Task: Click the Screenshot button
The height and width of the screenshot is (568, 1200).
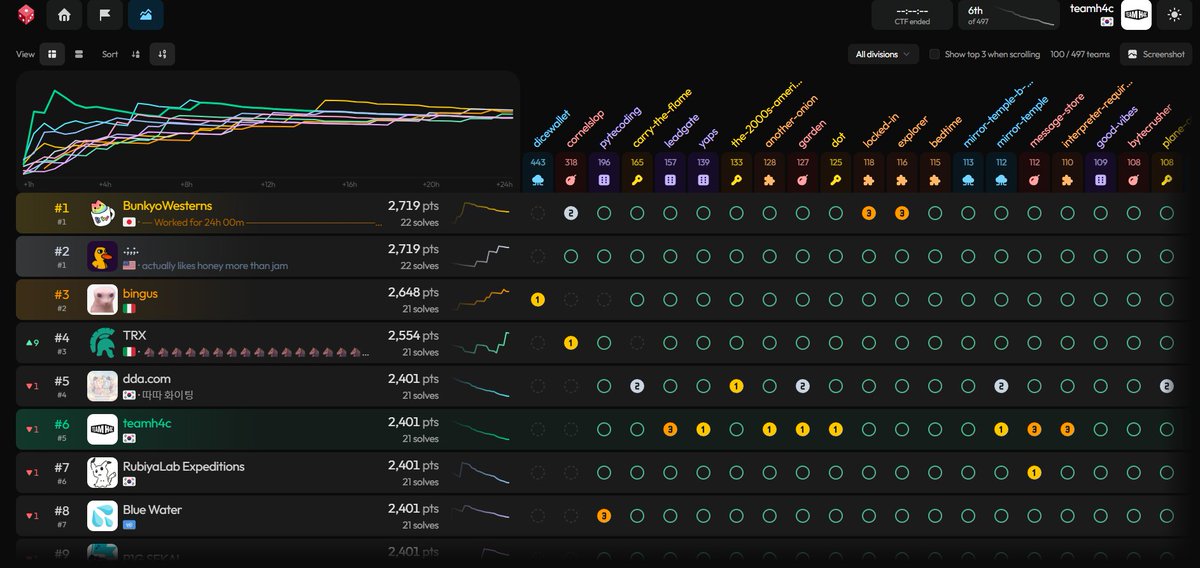Action: tap(1157, 54)
